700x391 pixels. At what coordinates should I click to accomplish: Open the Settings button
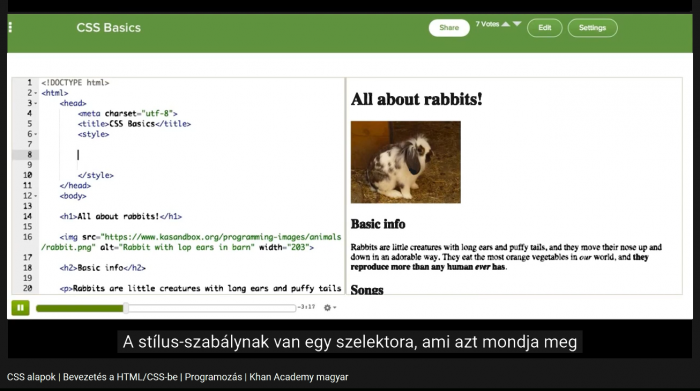click(592, 28)
